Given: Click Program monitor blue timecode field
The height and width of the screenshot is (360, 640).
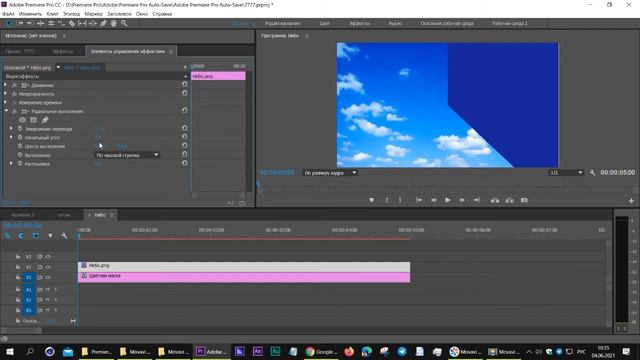Looking at the screenshot, I should pyautogui.click(x=277, y=173).
